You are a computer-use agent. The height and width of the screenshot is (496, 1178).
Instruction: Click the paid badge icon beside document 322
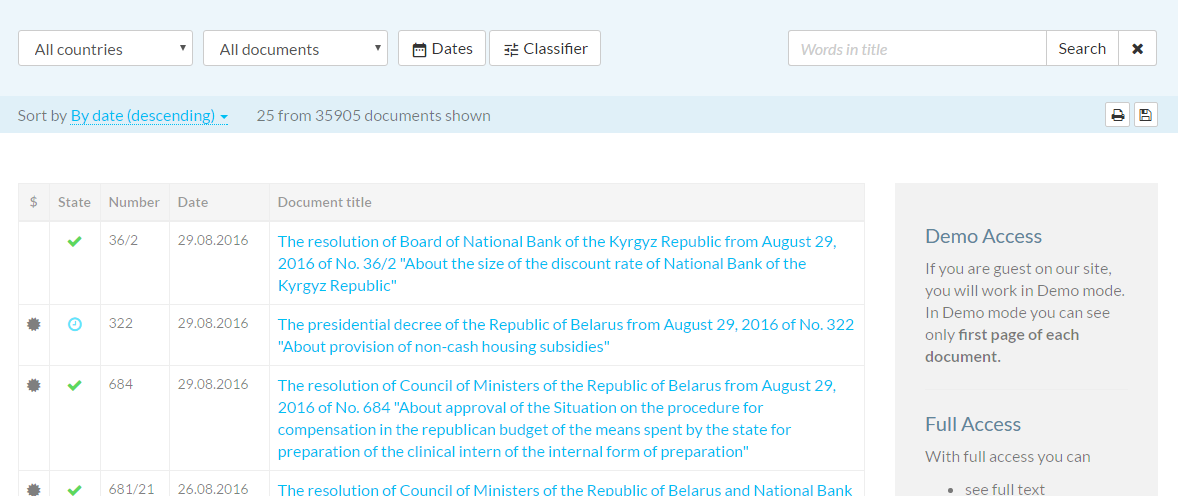[34, 324]
